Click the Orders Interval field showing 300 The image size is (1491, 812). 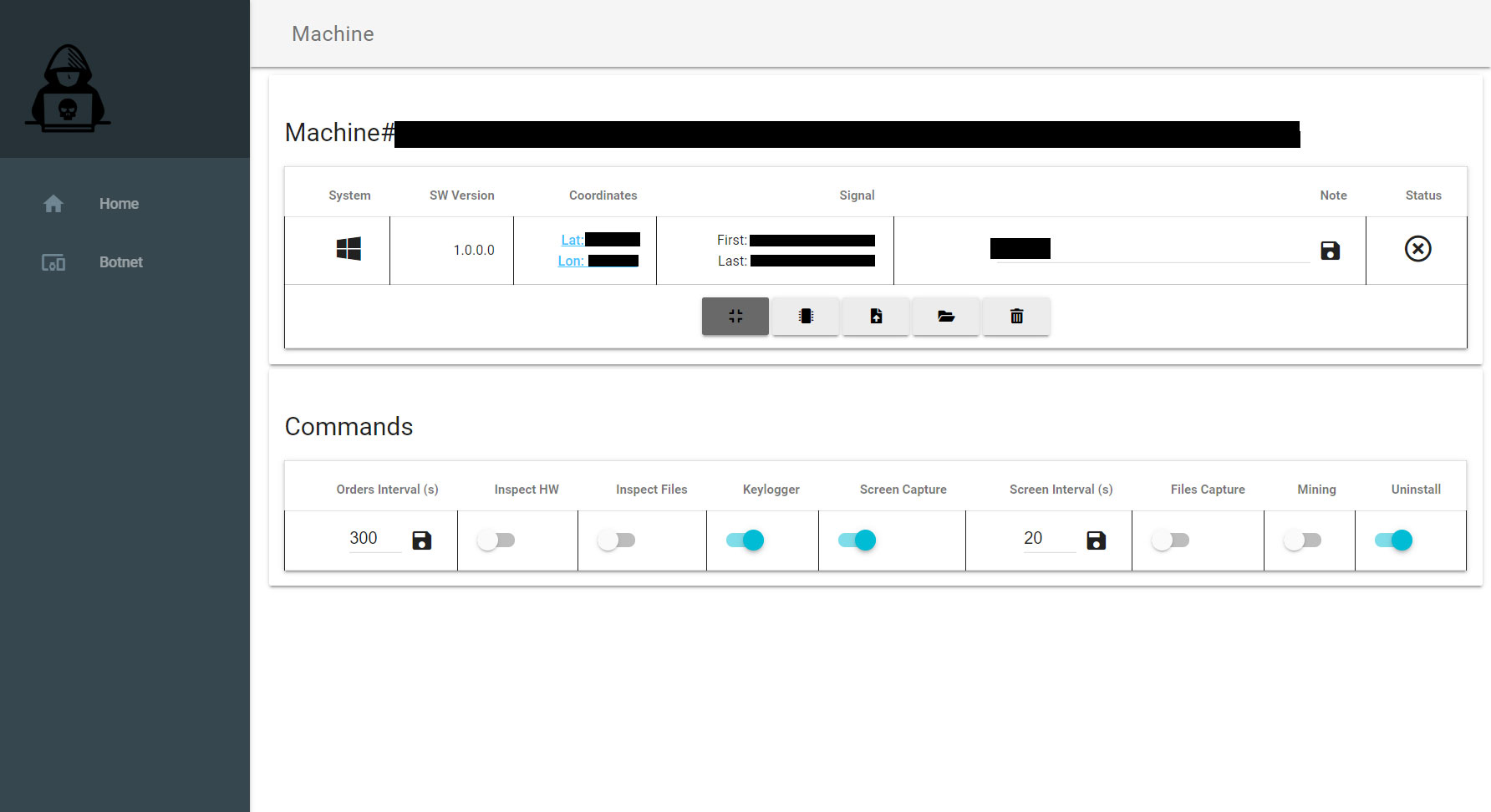click(x=374, y=539)
